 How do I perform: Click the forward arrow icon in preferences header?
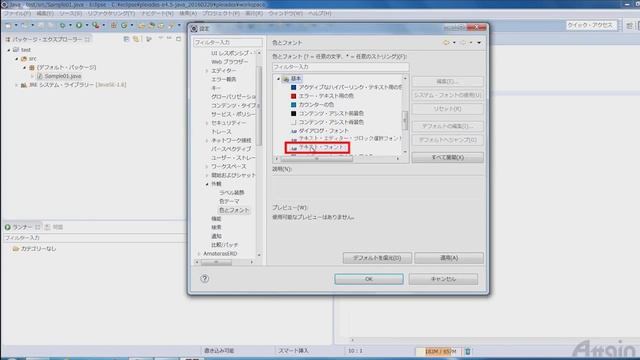tap(462, 42)
